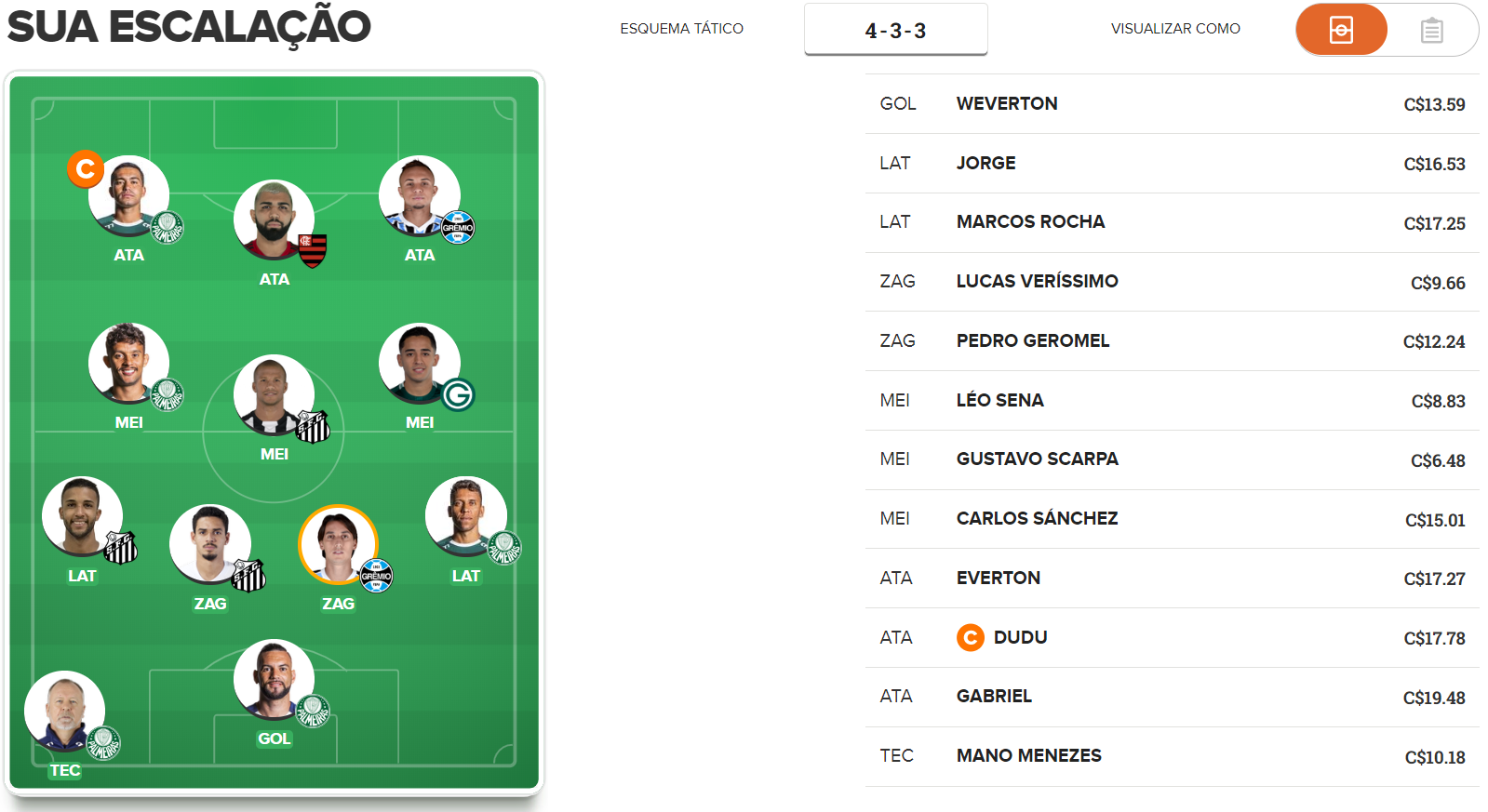
Task: Select MANO MENEZES coach row
Action: (1172, 756)
